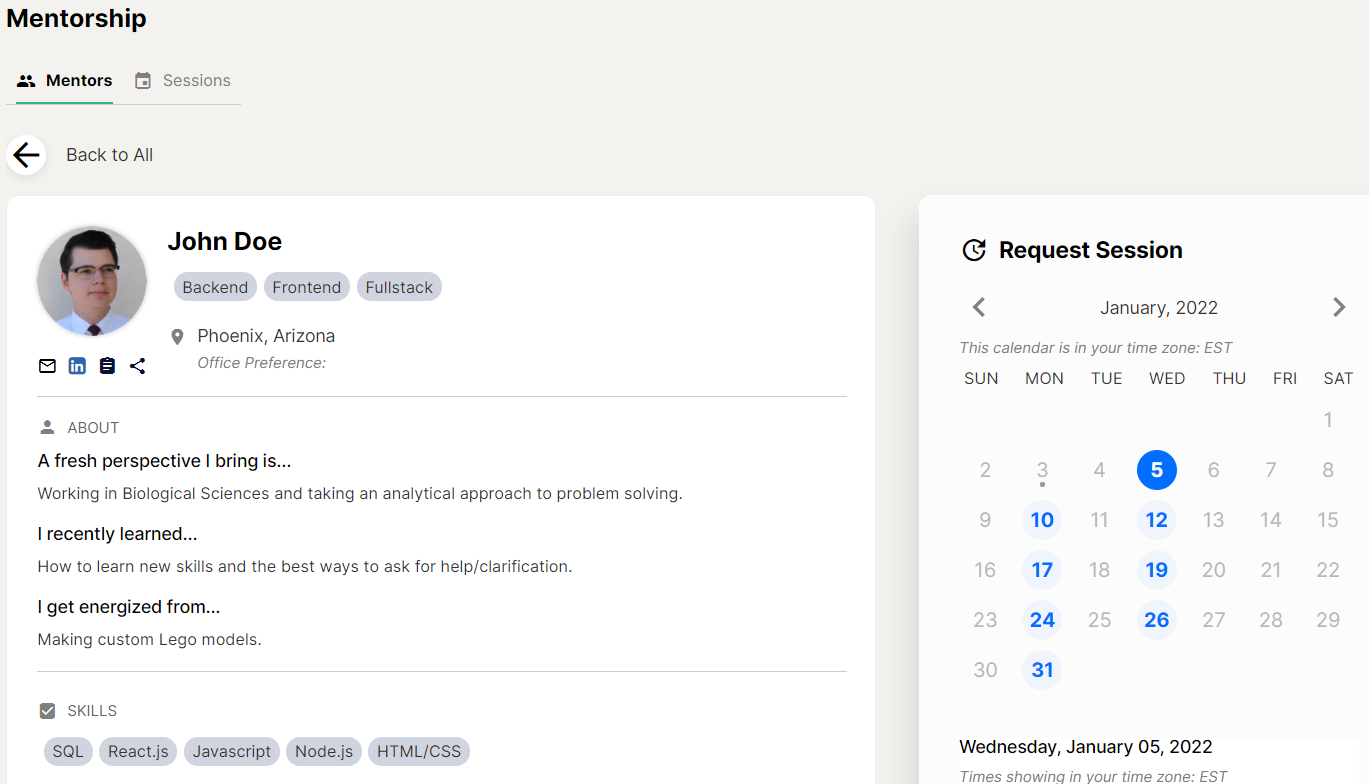
Task: Click the Back to All link
Action: pos(109,155)
